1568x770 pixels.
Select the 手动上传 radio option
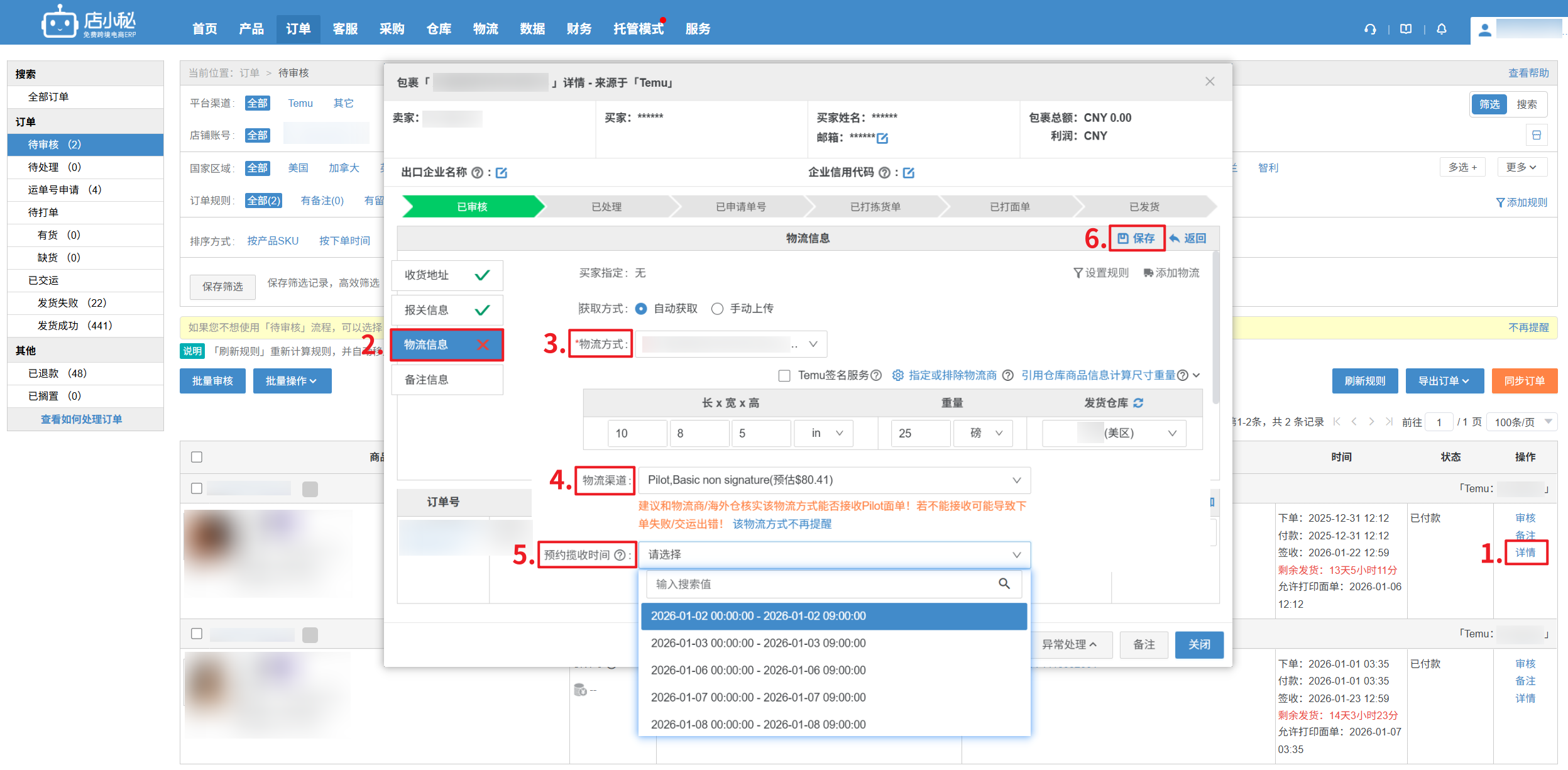tap(717, 309)
